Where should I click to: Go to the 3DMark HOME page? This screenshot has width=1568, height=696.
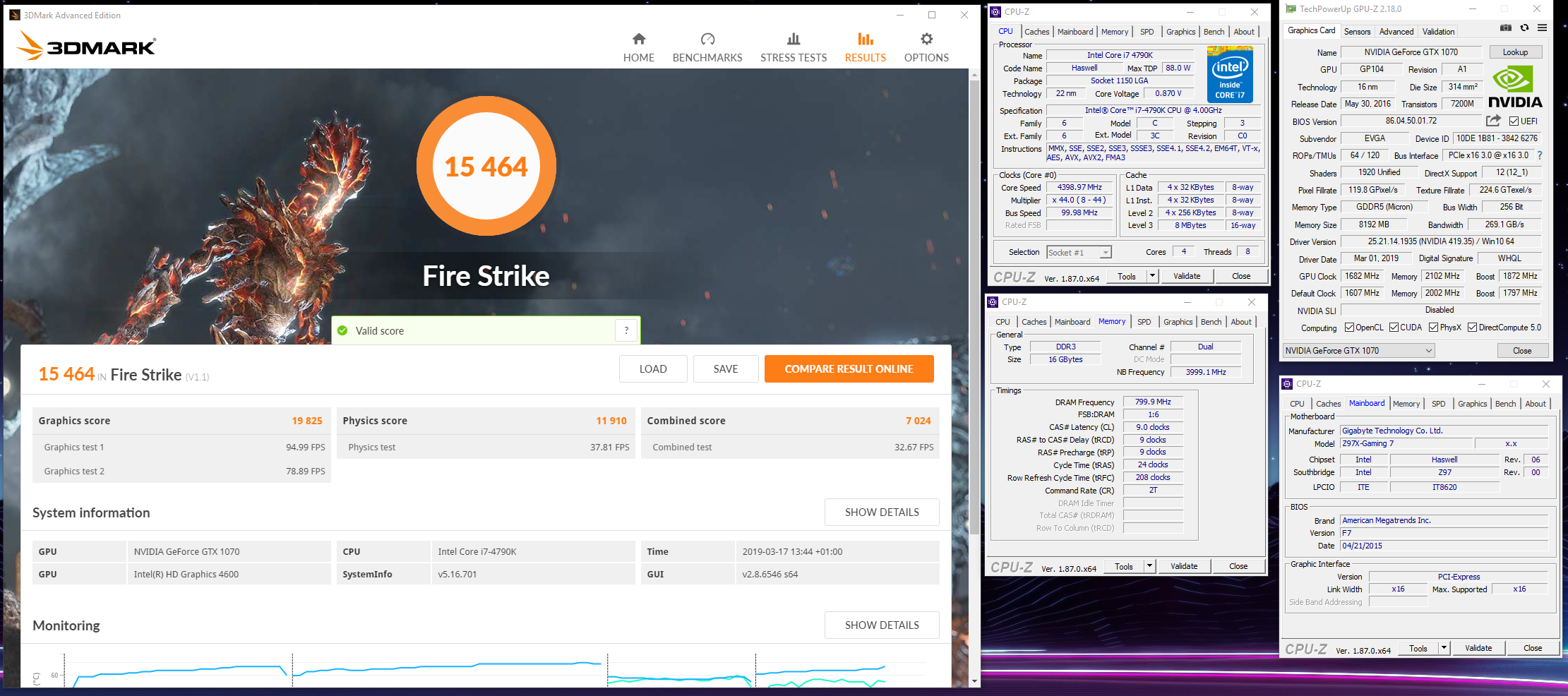click(638, 47)
